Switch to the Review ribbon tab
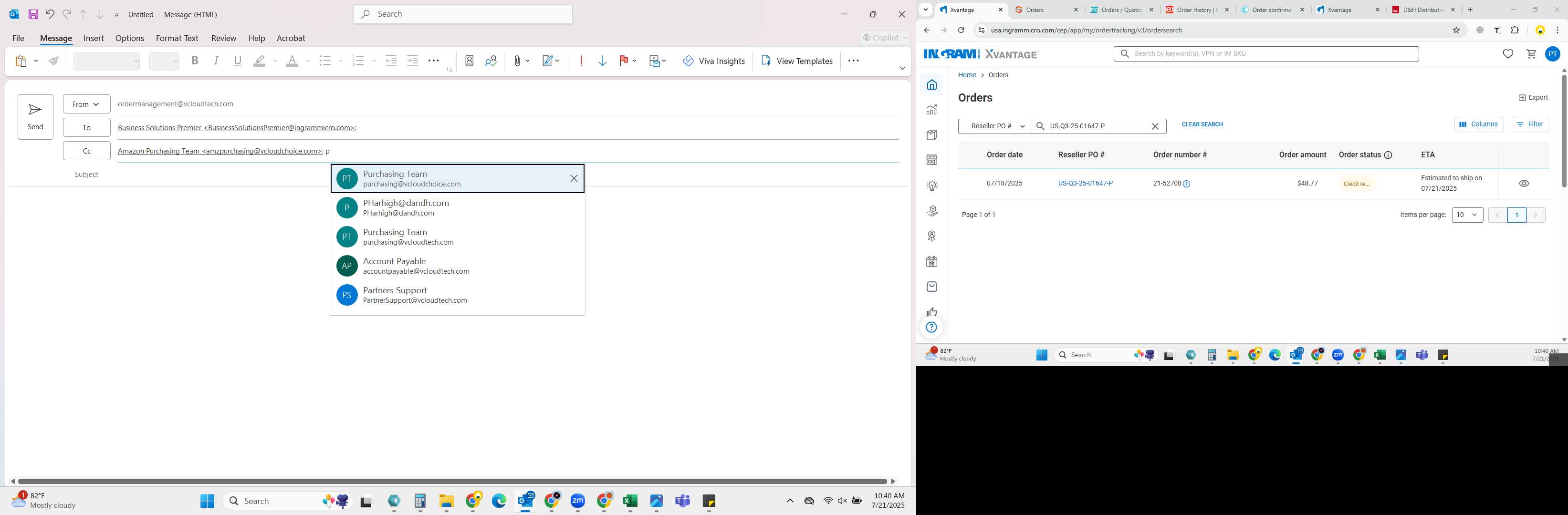The width and height of the screenshot is (1568, 515). tap(223, 38)
